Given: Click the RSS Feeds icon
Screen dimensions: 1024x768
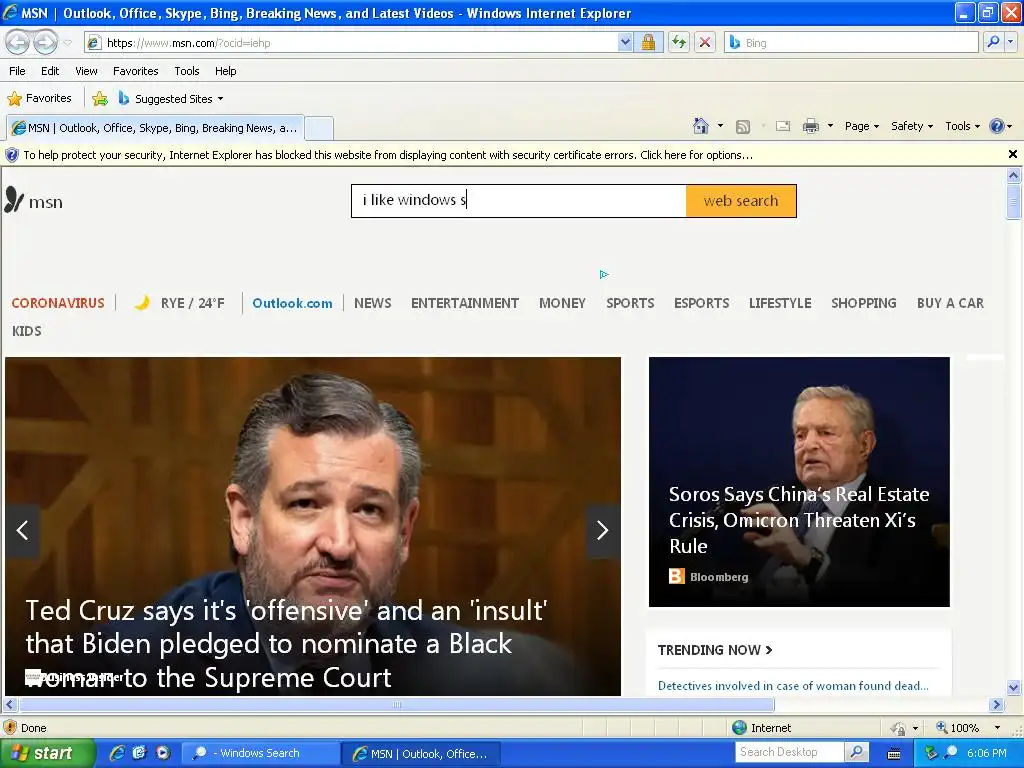Looking at the screenshot, I should coord(743,127).
